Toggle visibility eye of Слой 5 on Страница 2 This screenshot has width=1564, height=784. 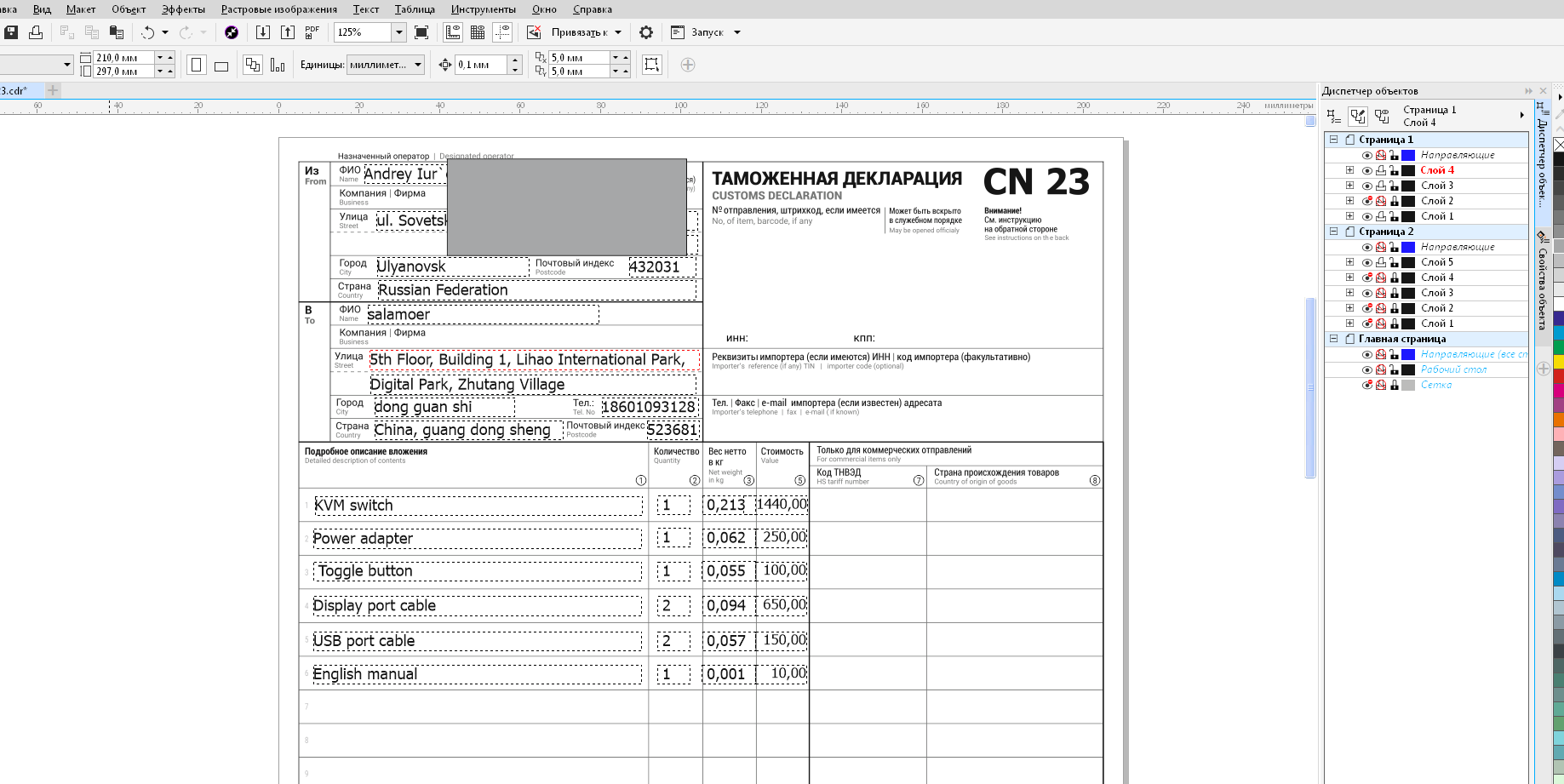[1367, 262]
